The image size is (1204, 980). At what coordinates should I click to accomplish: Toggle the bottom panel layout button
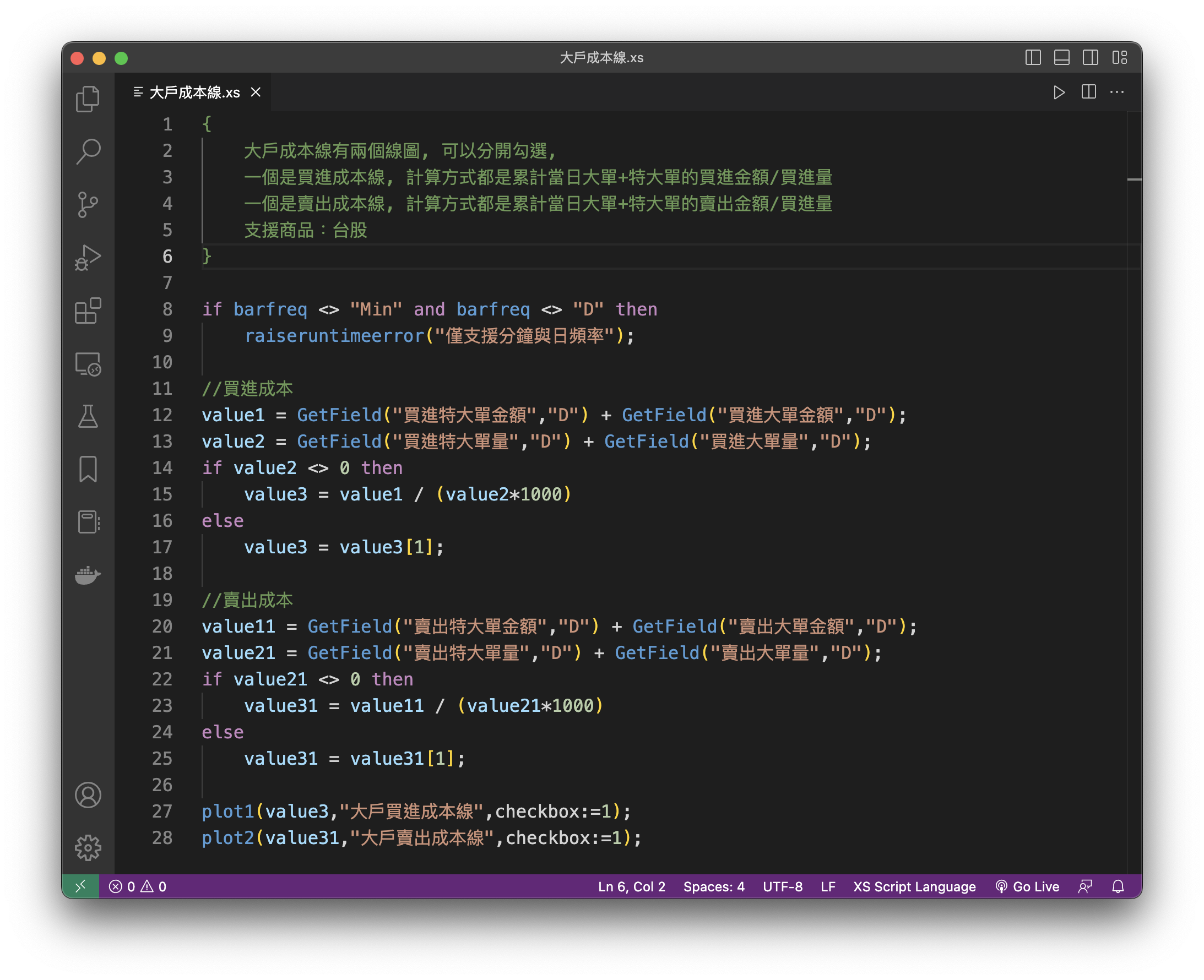coord(1062,58)
